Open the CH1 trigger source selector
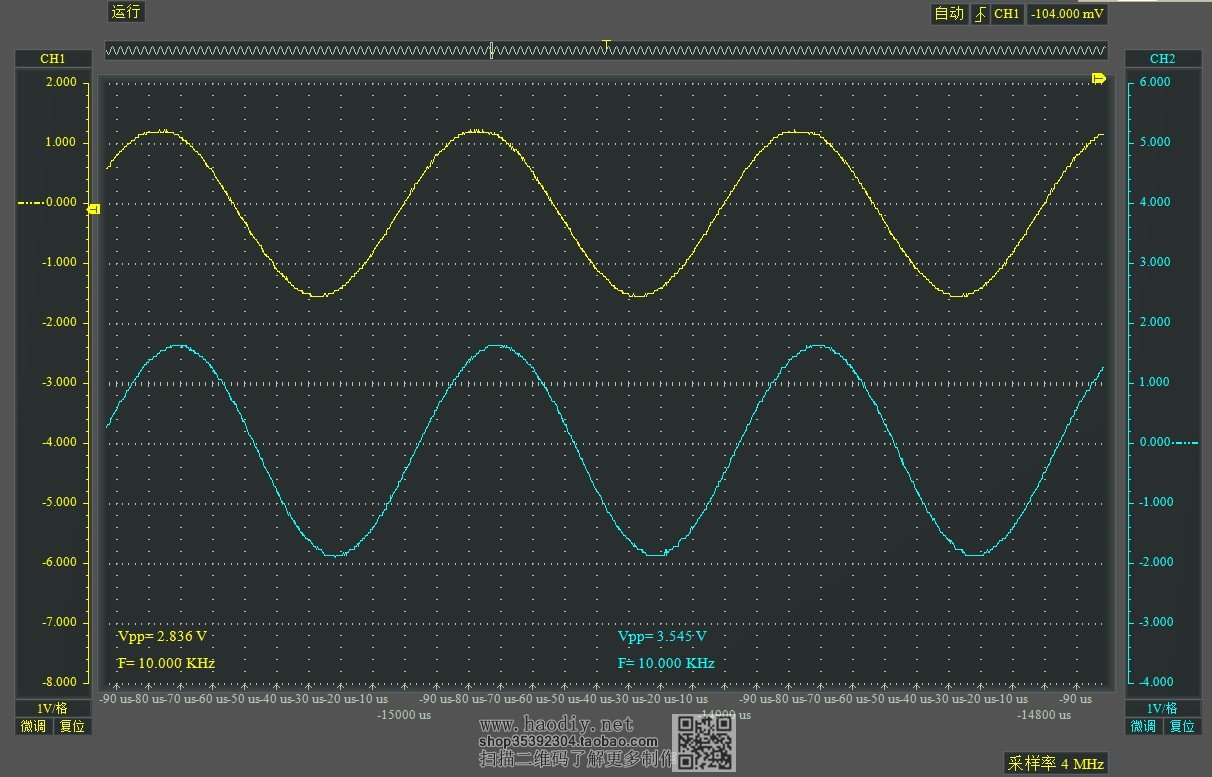1212x777 pixels. 1007,14
